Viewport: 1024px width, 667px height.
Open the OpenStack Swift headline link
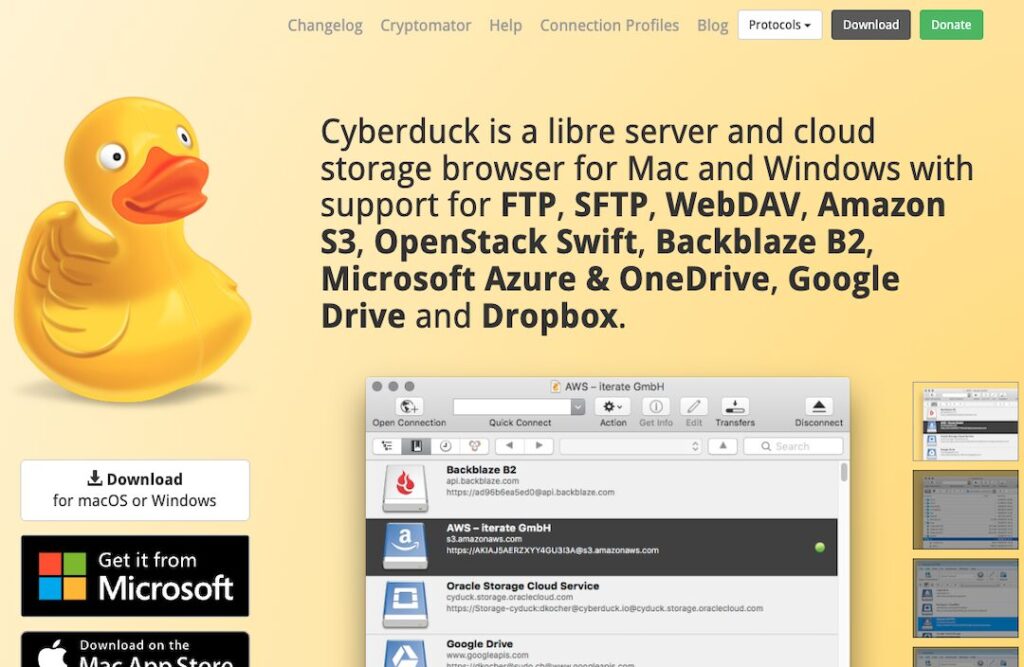[x=505, y=242]
